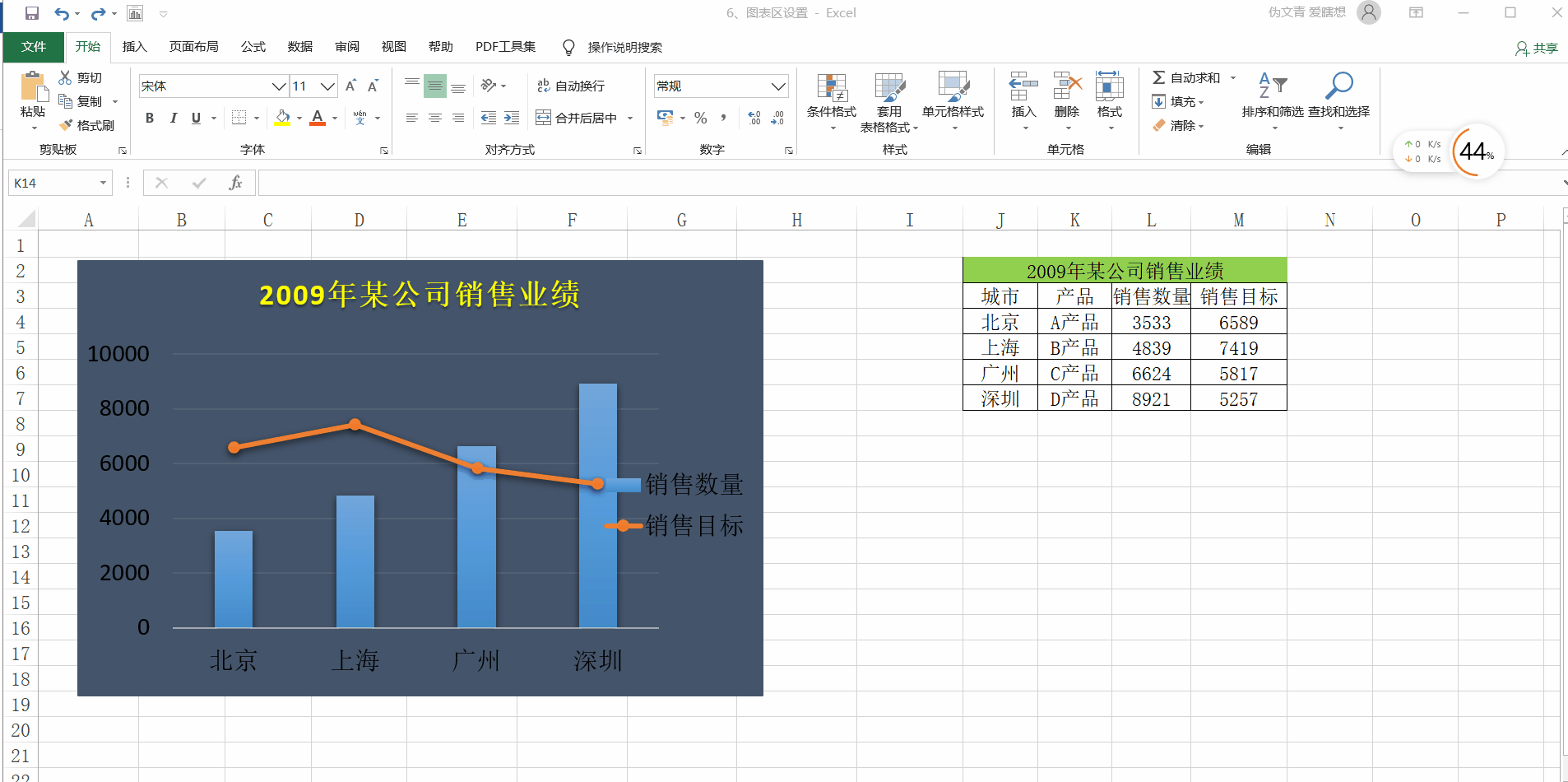The image size is (1568, 782).
Task: Click the Redo arrow icon
Action: [x=98, y=13]
